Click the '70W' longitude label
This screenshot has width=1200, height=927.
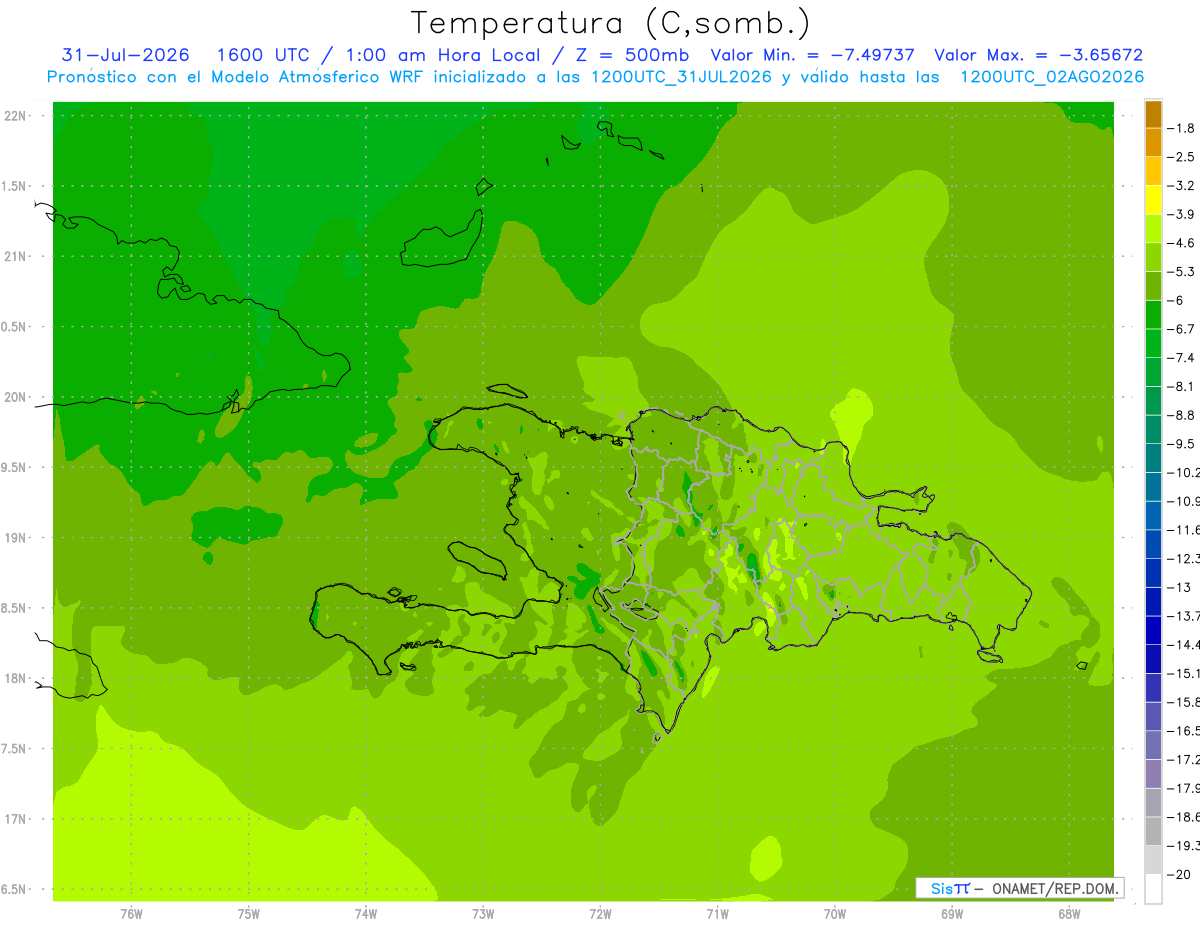click(x=835, y=913)
